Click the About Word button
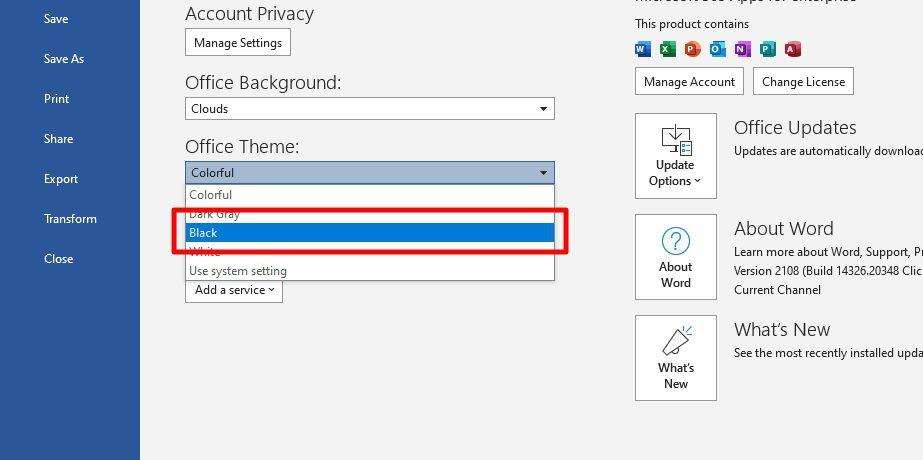This screenshot has width=923, height=460. 676,257
